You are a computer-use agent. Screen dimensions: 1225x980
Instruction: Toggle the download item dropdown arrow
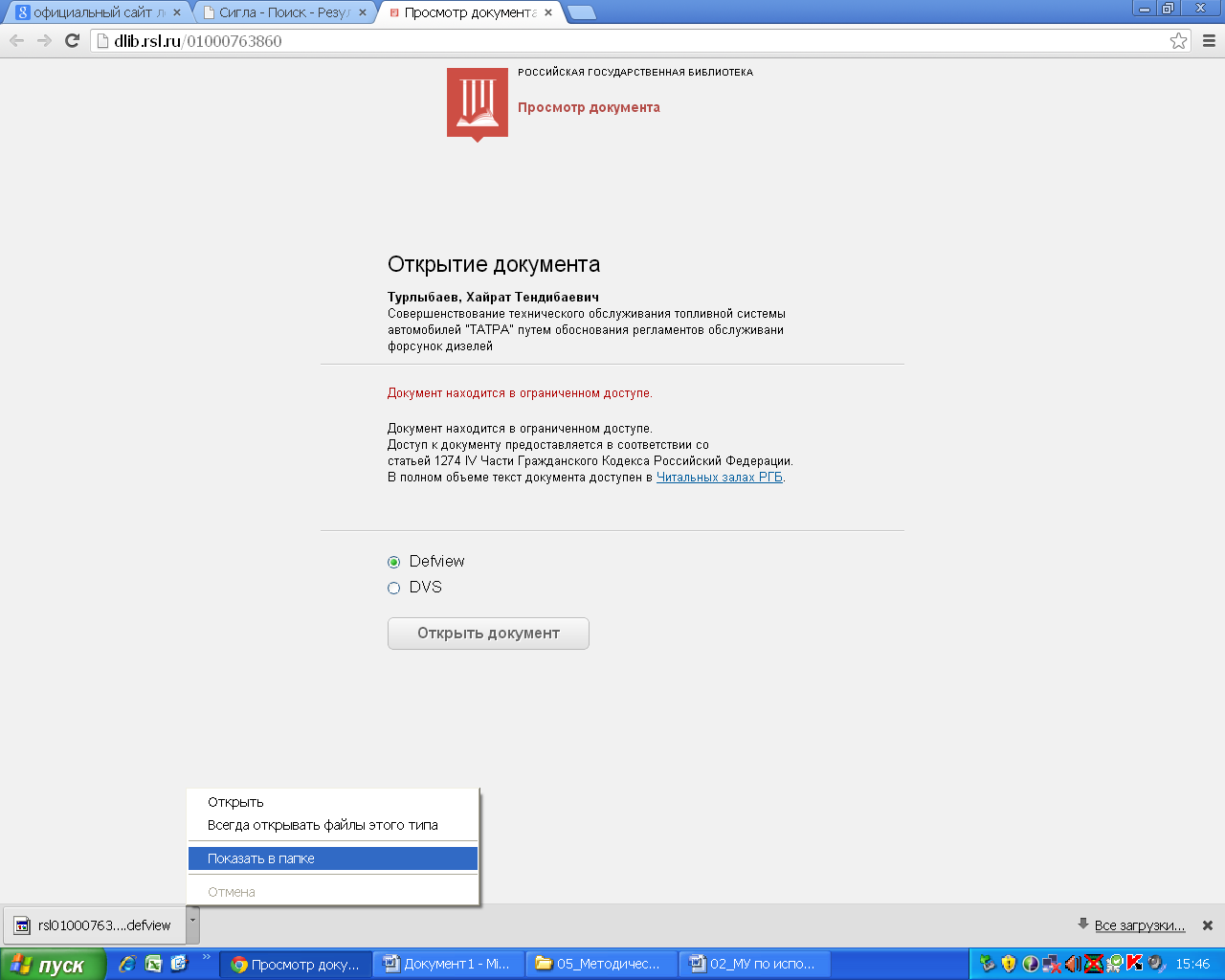pyautogui.click(x=192, y=924)
